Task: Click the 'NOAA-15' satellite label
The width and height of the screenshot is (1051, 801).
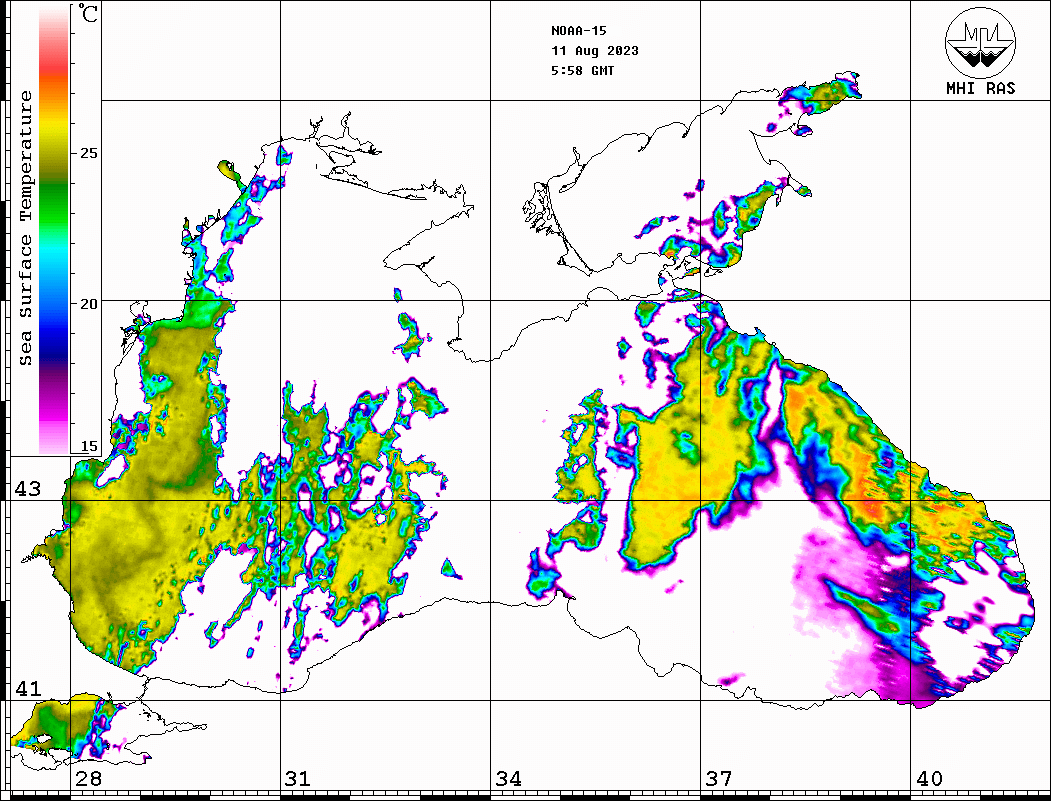Action: pyautogui.click(x=579, y=31)
